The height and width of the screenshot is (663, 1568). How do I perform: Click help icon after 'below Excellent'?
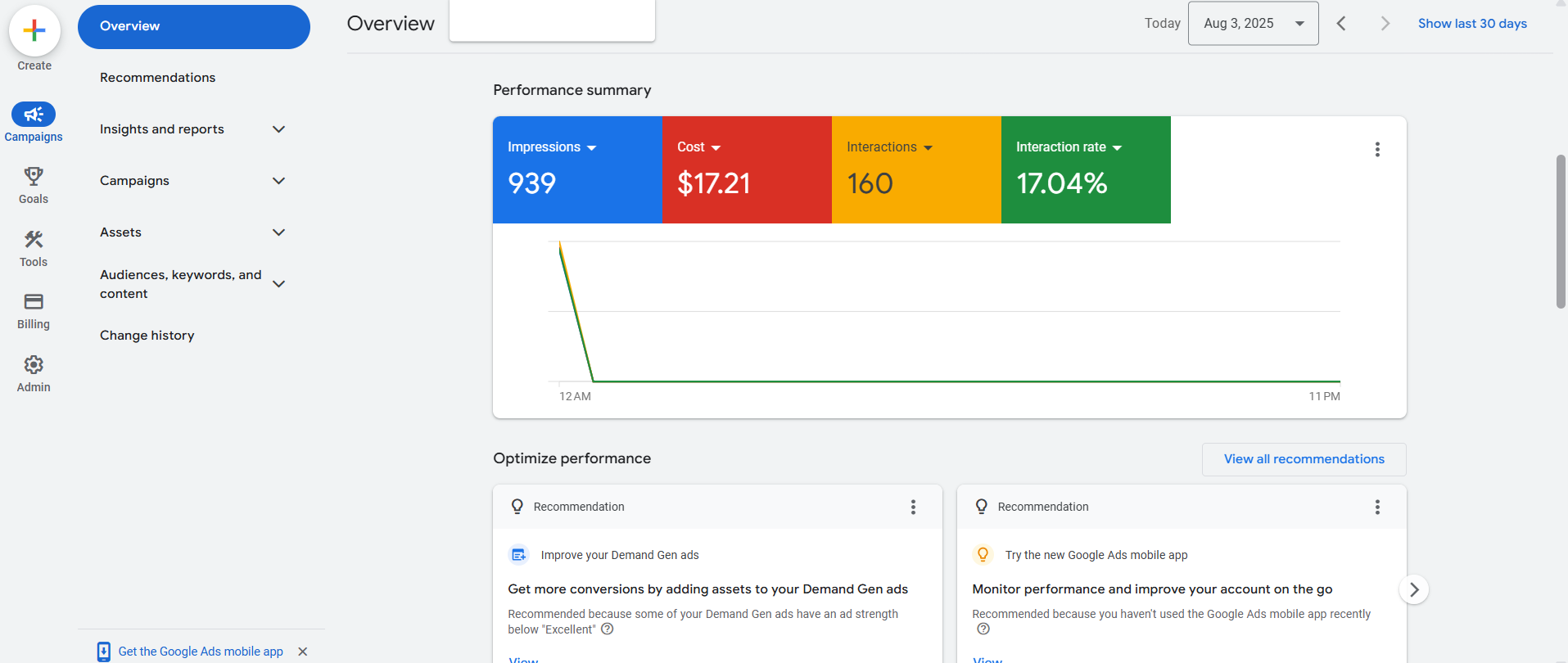pyautogui.click(x=607, y=629)
